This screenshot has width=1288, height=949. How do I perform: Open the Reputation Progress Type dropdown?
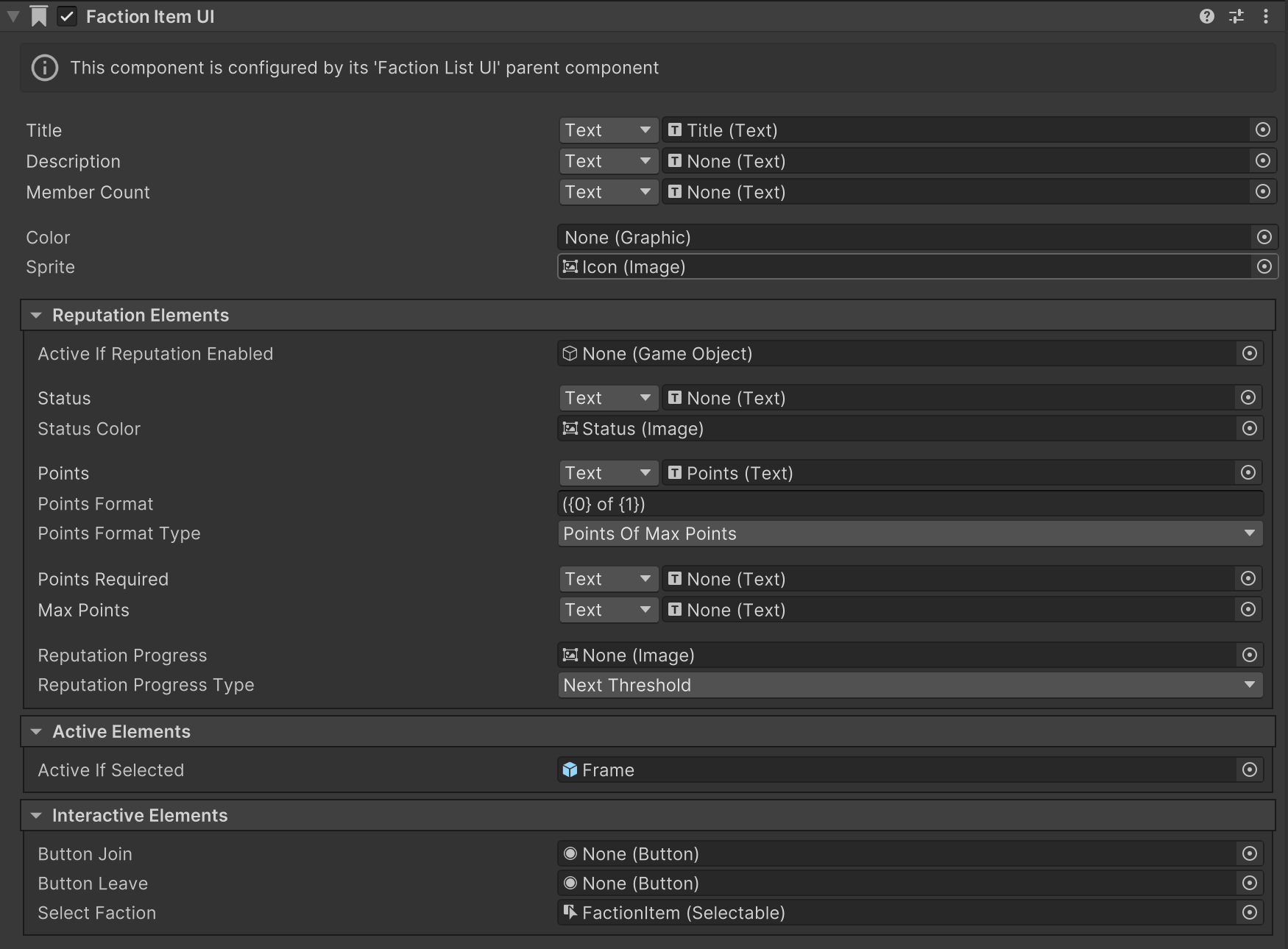click(x=910, y=686)
